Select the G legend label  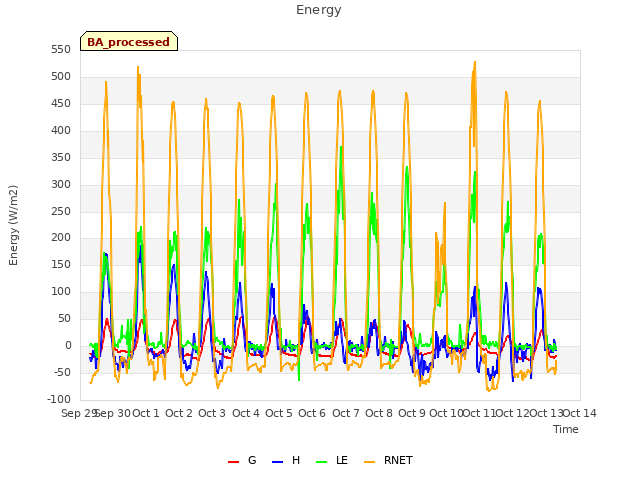point(252,460)
